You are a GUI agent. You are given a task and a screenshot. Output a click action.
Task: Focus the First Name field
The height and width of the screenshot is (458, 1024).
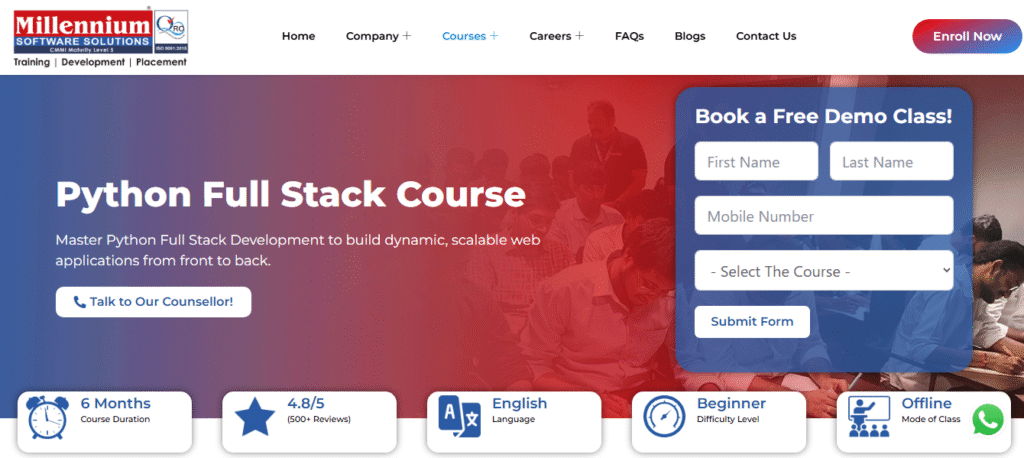pyautogui.click(x=755, y=162)
